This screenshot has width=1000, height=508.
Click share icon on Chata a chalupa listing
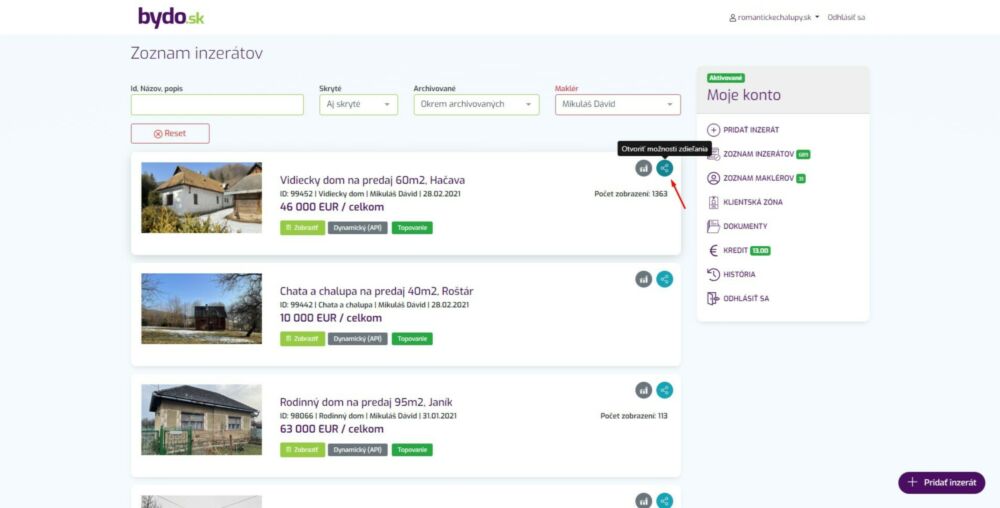point(665,279)
